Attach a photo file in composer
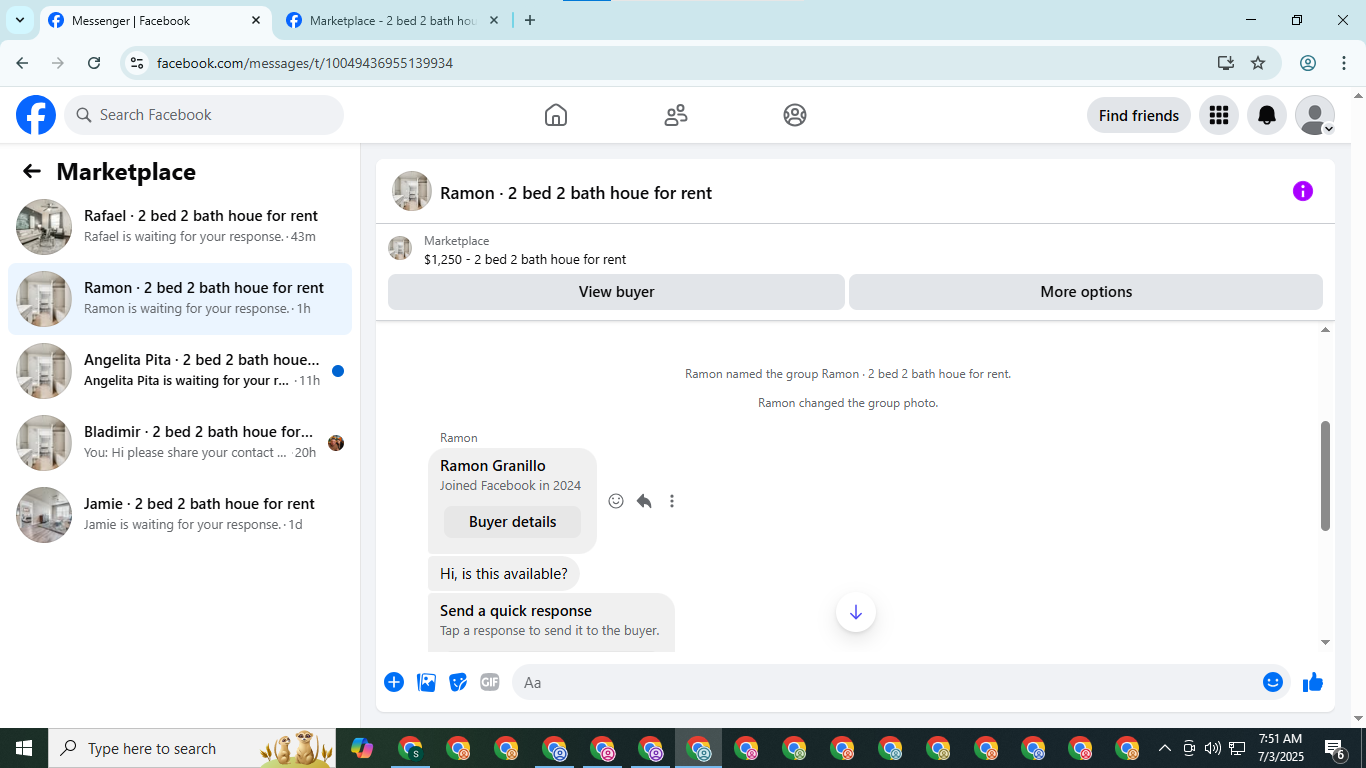Viewport: 1366px width, 768px height. pyautogui.click(x=426, y=682)
